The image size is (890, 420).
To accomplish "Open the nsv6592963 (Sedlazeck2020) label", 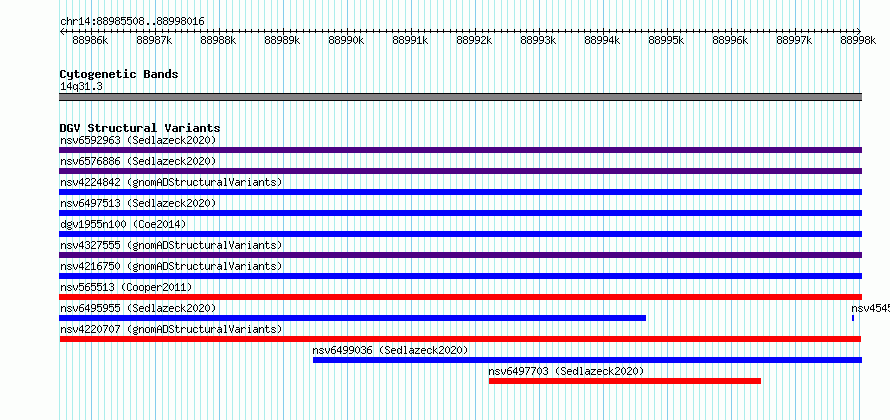I will tap(138, 140).
